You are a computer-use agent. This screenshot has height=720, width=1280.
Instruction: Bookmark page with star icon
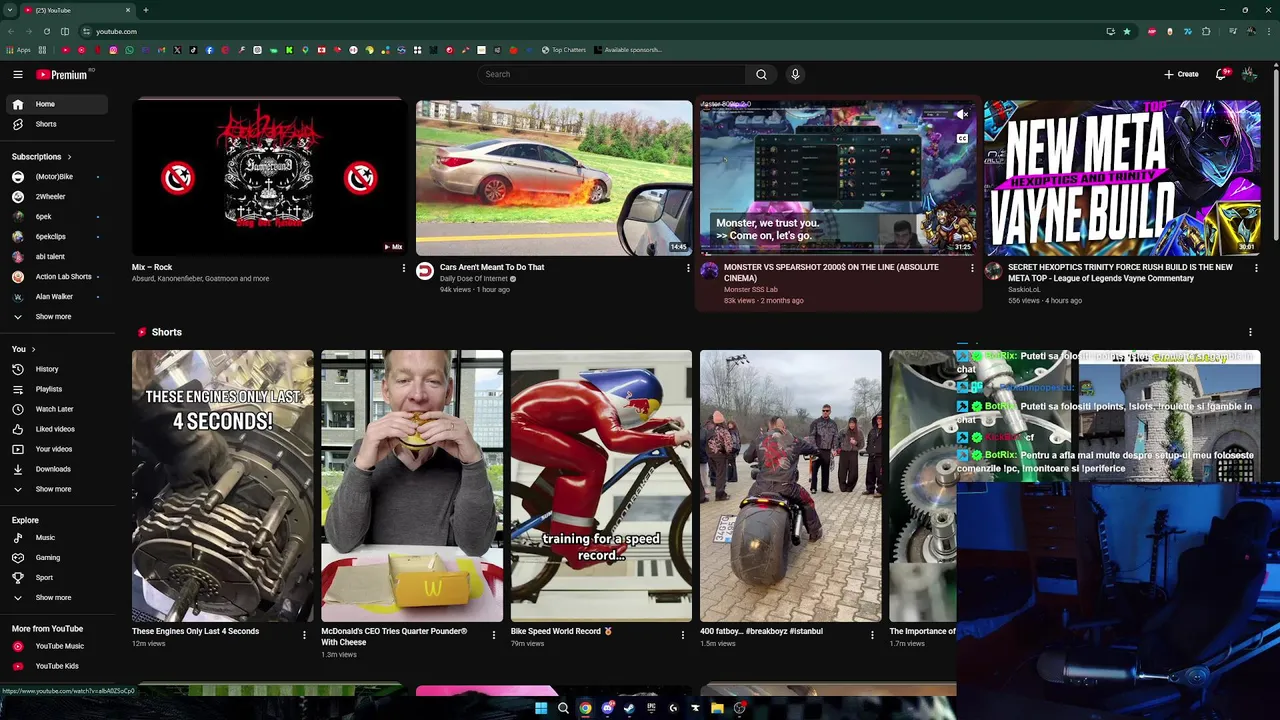pyautogui.click(x=1127, y=31)
